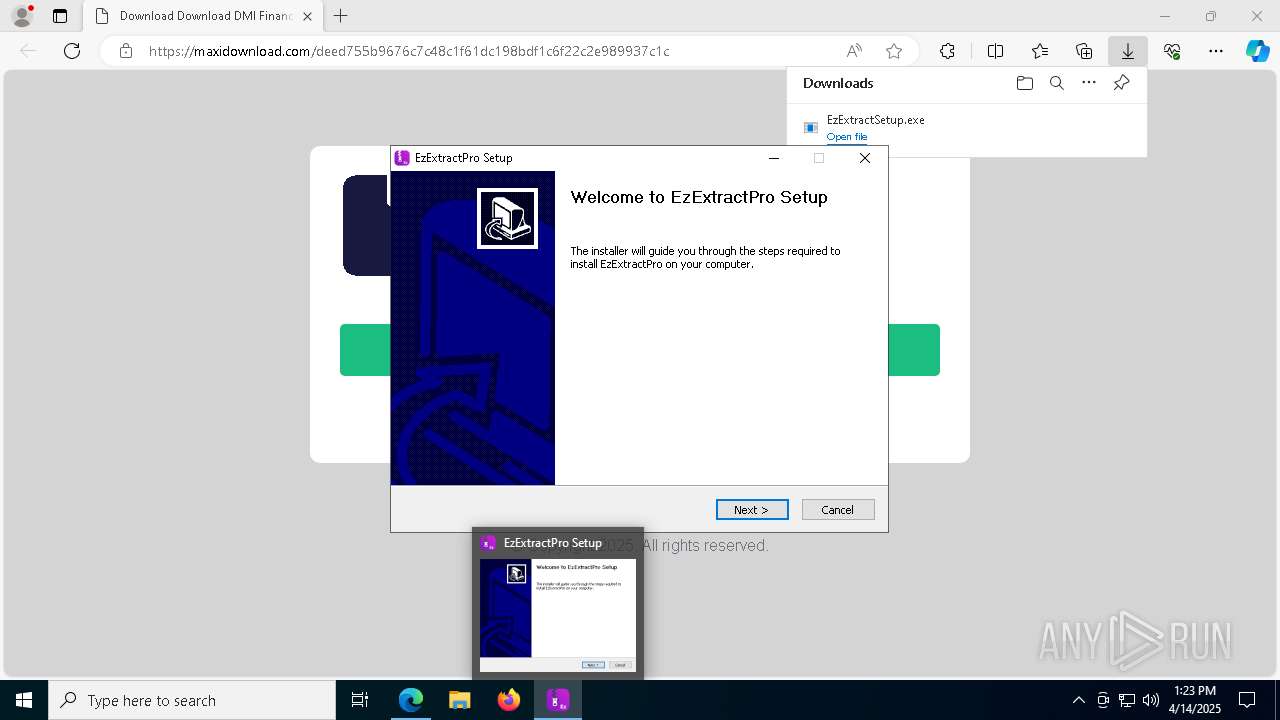The width and height of the screenshot is (1280, 720).
Task: Open Edge Settings and more menu
Action: click(x=1216, y=51)
